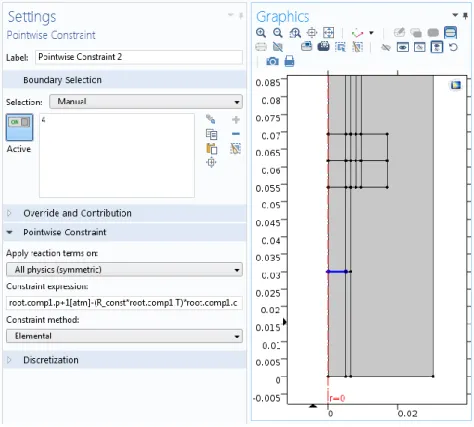
Task: Open the Selection Manual dropdown
Action: 146,102
